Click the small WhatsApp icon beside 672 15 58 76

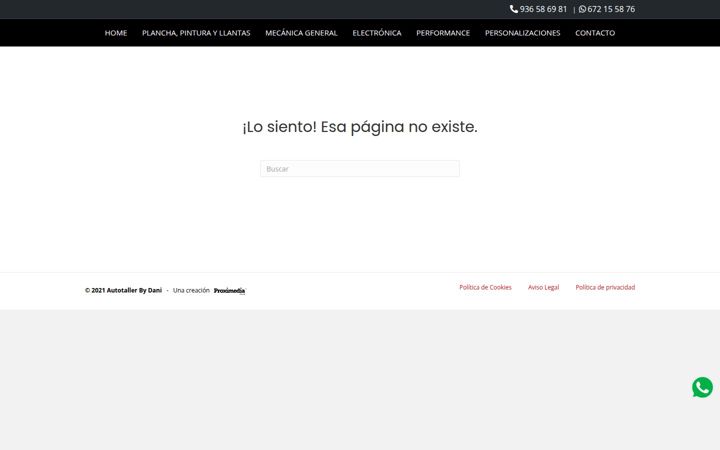click(582, 9)
